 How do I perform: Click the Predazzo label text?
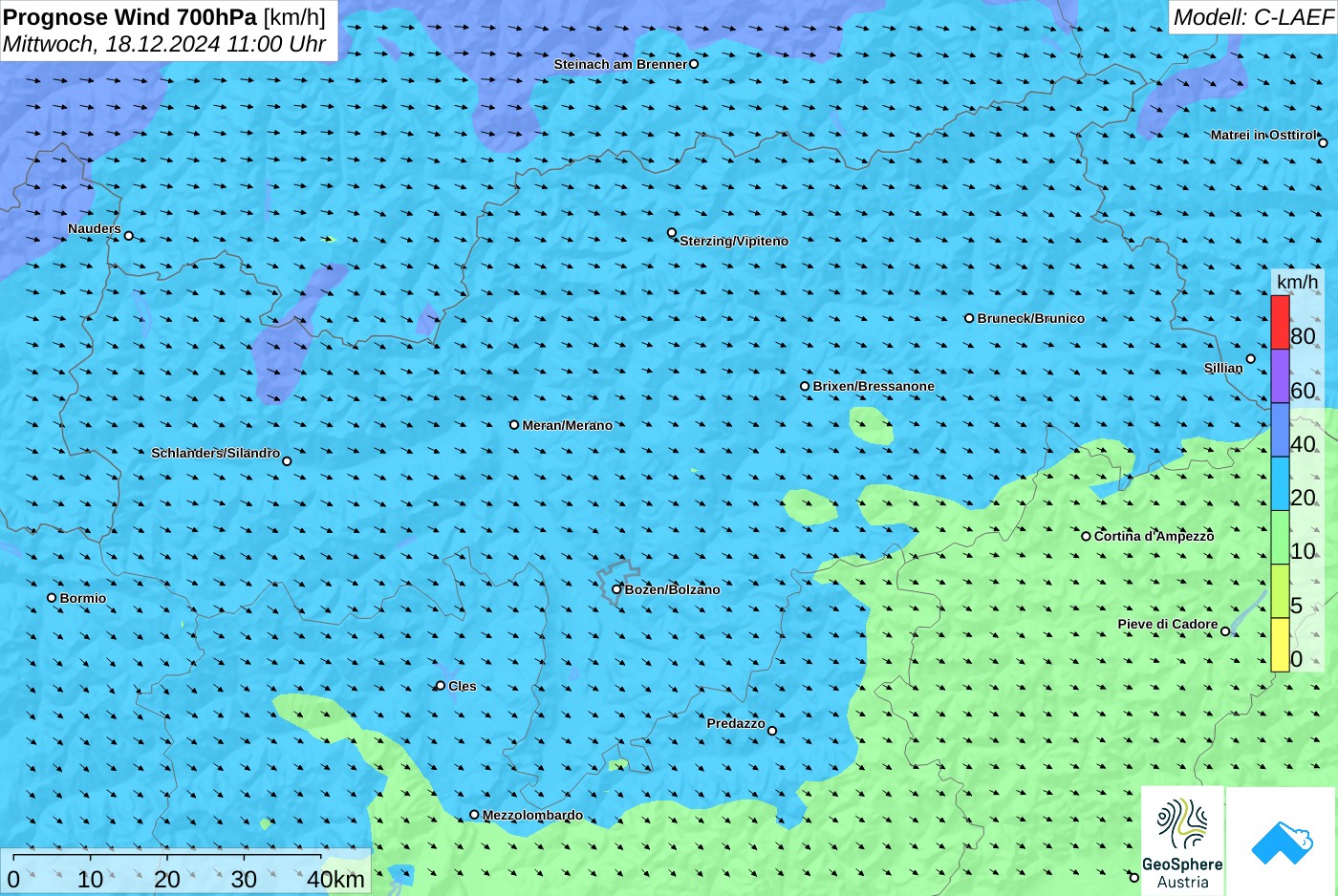(x=736, y=723)
